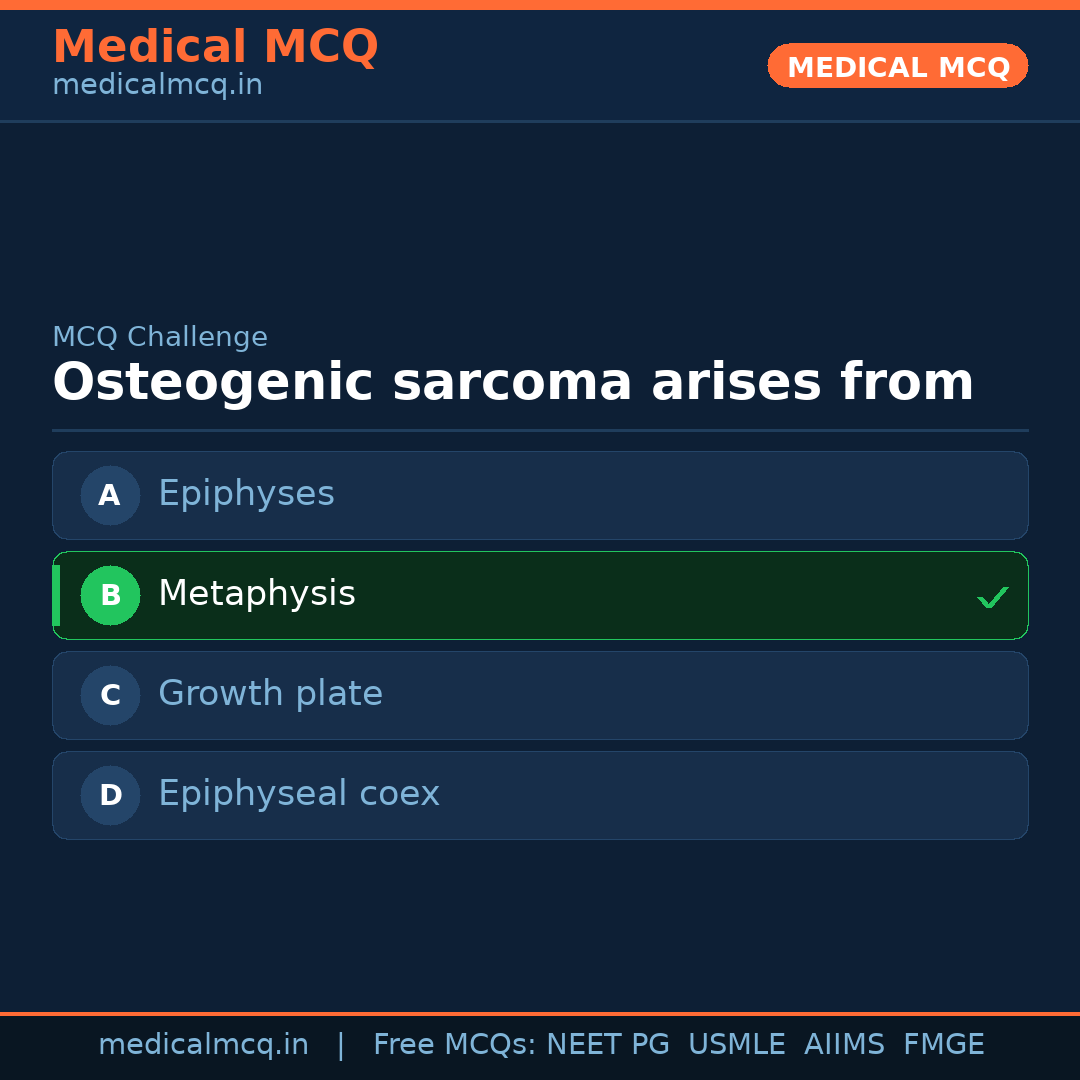
Task: Click the green B badge icon
Action: coord(110,595)
